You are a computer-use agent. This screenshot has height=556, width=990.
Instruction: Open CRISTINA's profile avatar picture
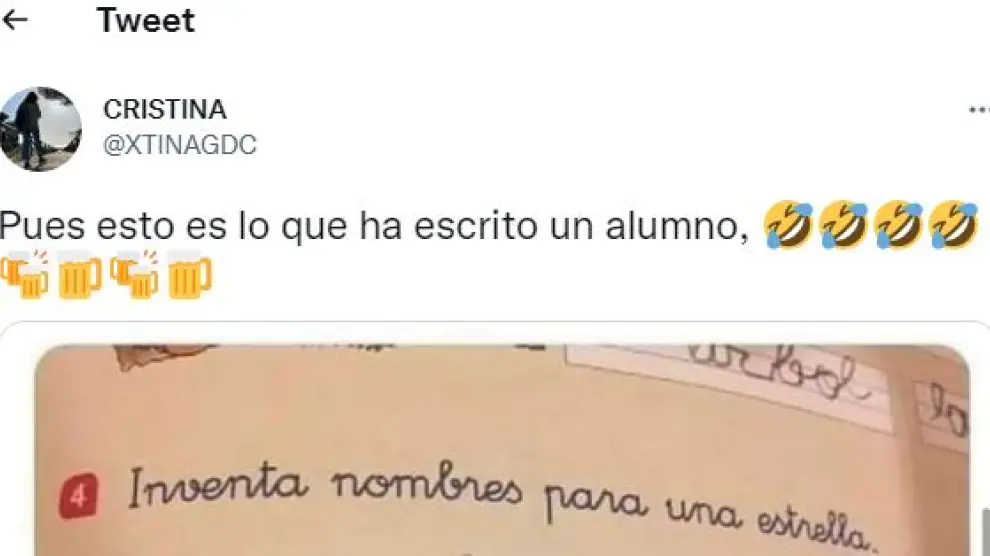click(40, 129)
